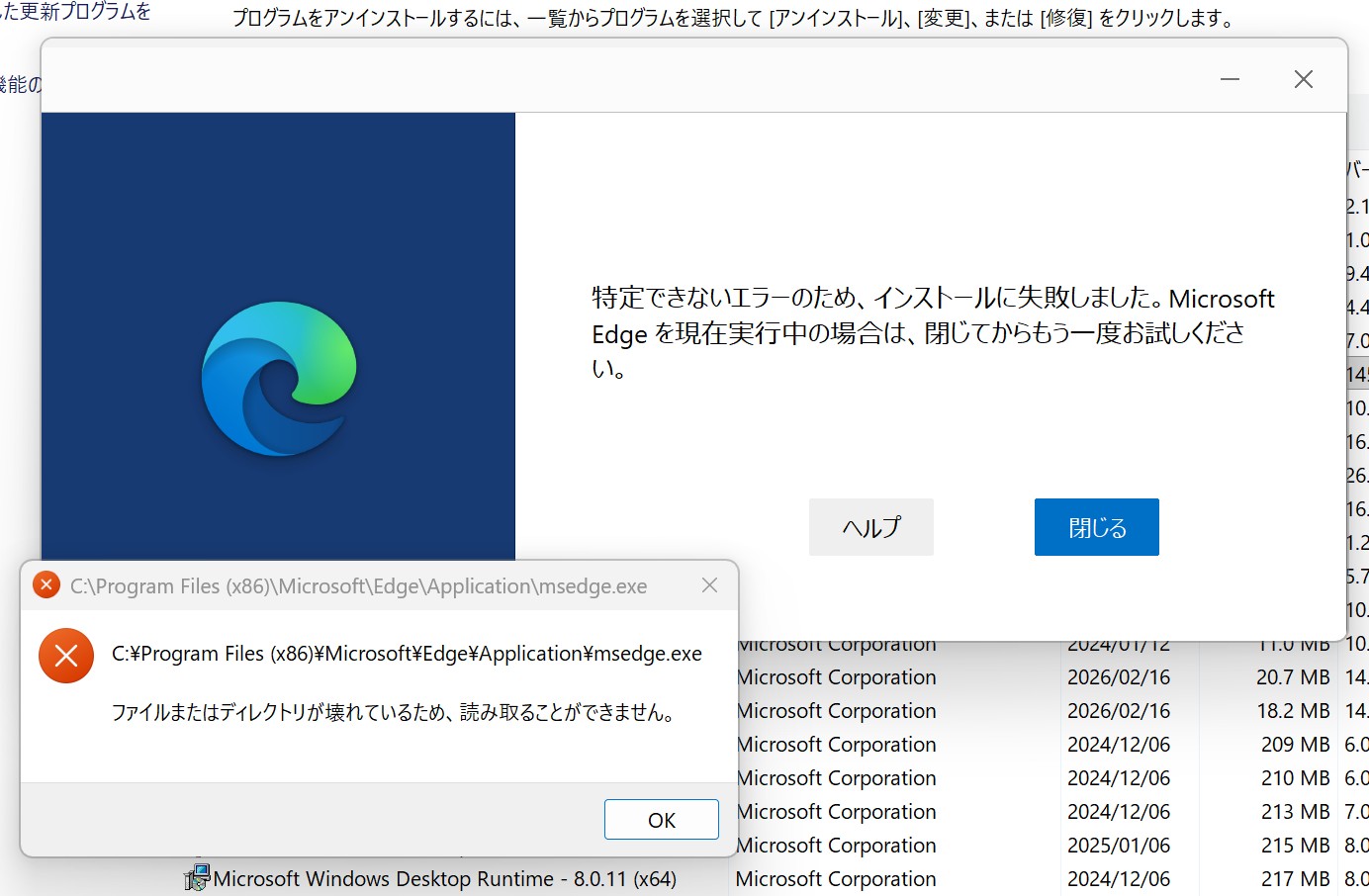This screenshot has width=1369, height=896.
Task: Select Microsoft Windows Desktop Runtime - 8.0.11 (x64) entry
Action: point(445,878)
